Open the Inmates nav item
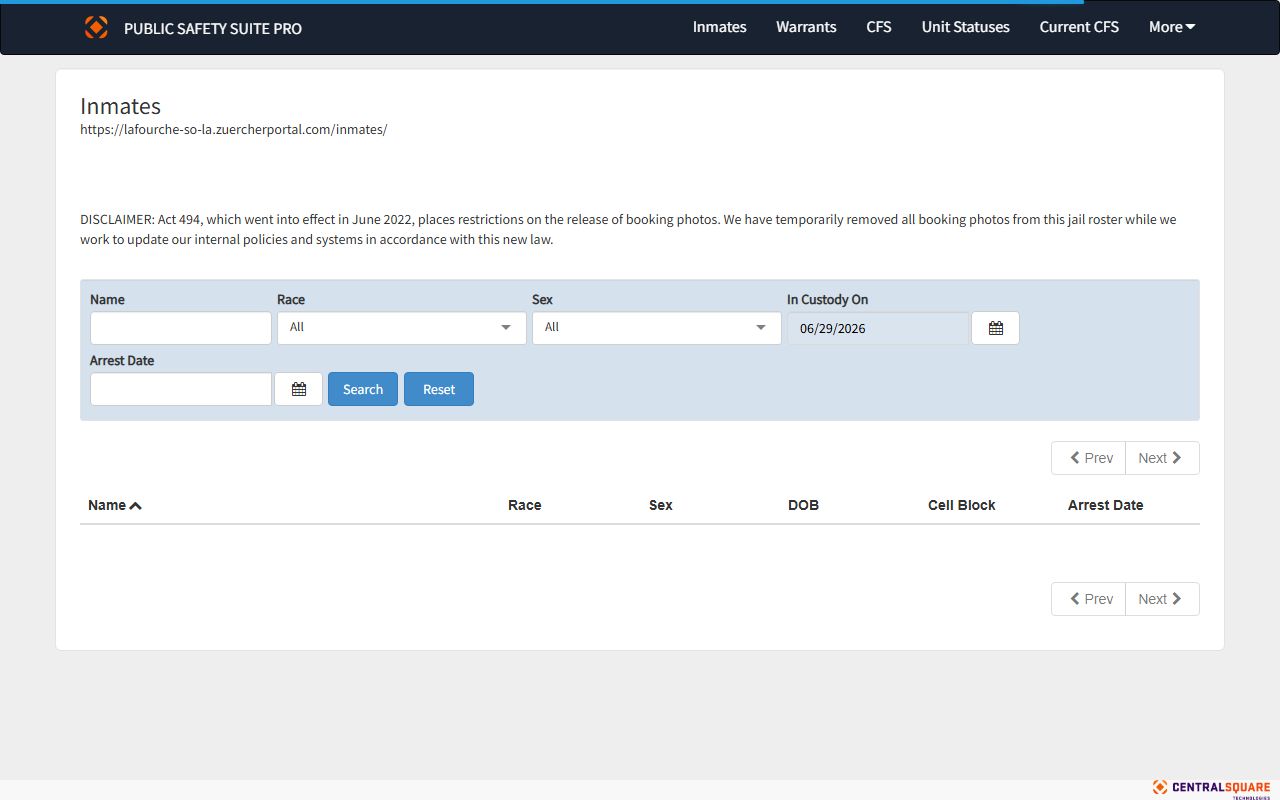The width and height of the screenshot is (1280, 800). click(x=720, y=27)
